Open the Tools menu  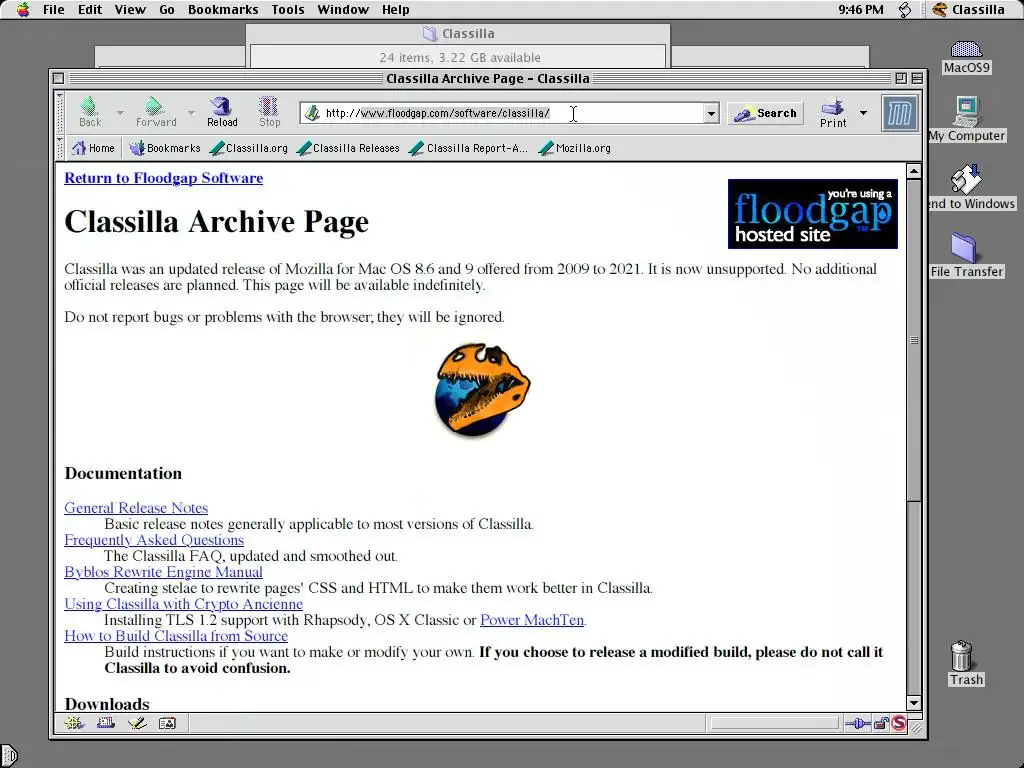(288, 9)
